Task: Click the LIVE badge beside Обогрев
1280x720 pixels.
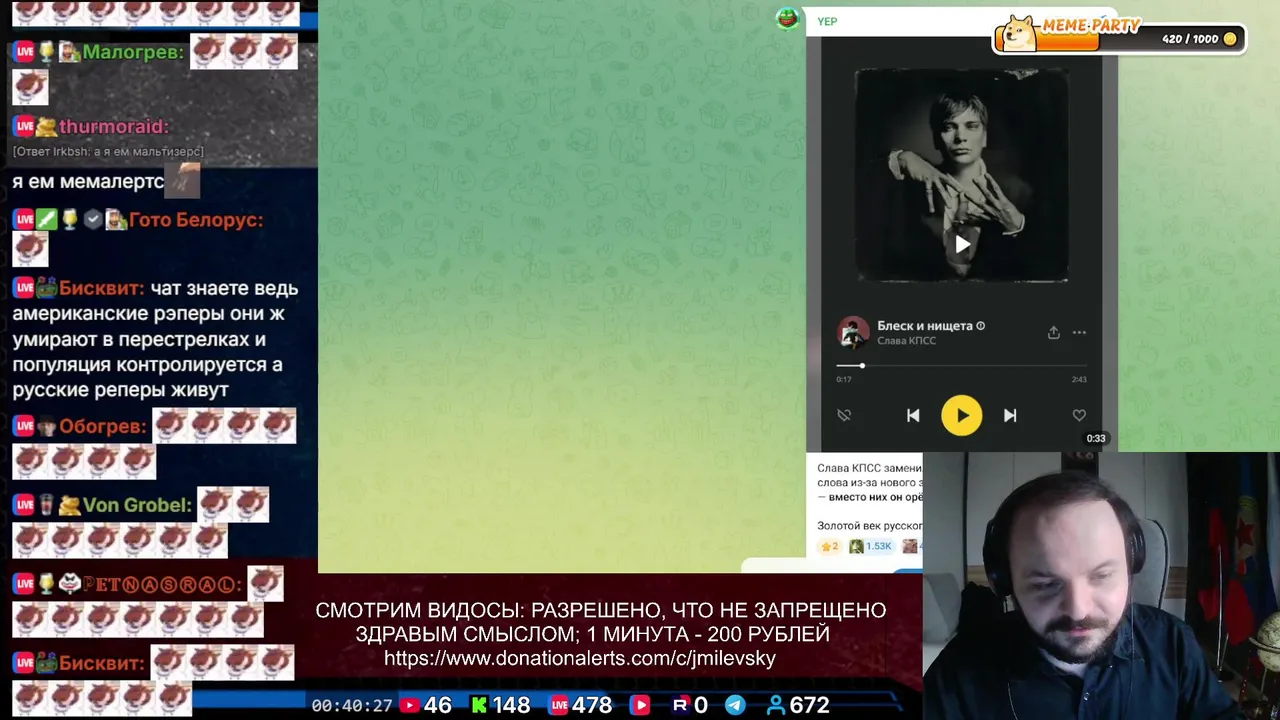Action: click(24, 426)
